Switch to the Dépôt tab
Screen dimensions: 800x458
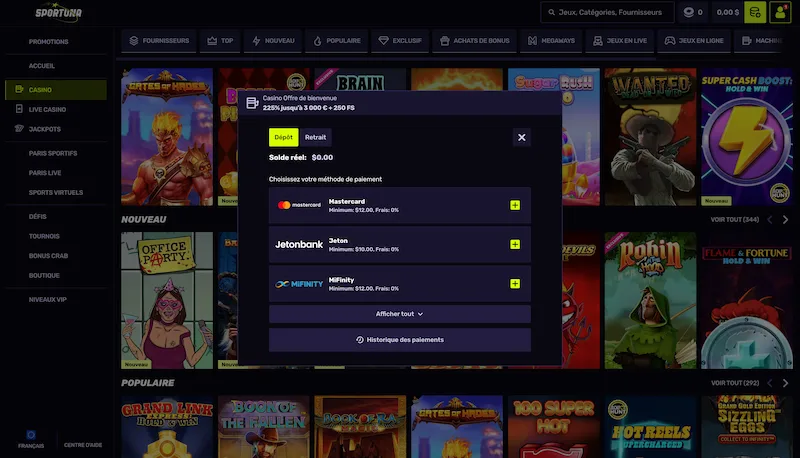click(x=283, y=137)
